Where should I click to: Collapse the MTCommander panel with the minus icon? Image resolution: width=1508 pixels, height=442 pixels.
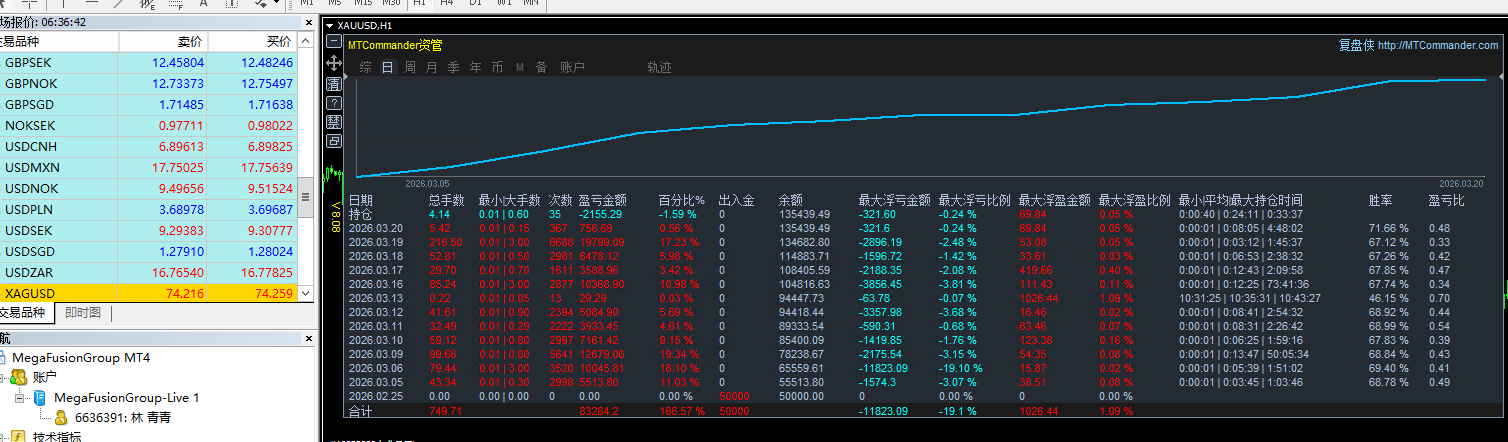[334, 42]
